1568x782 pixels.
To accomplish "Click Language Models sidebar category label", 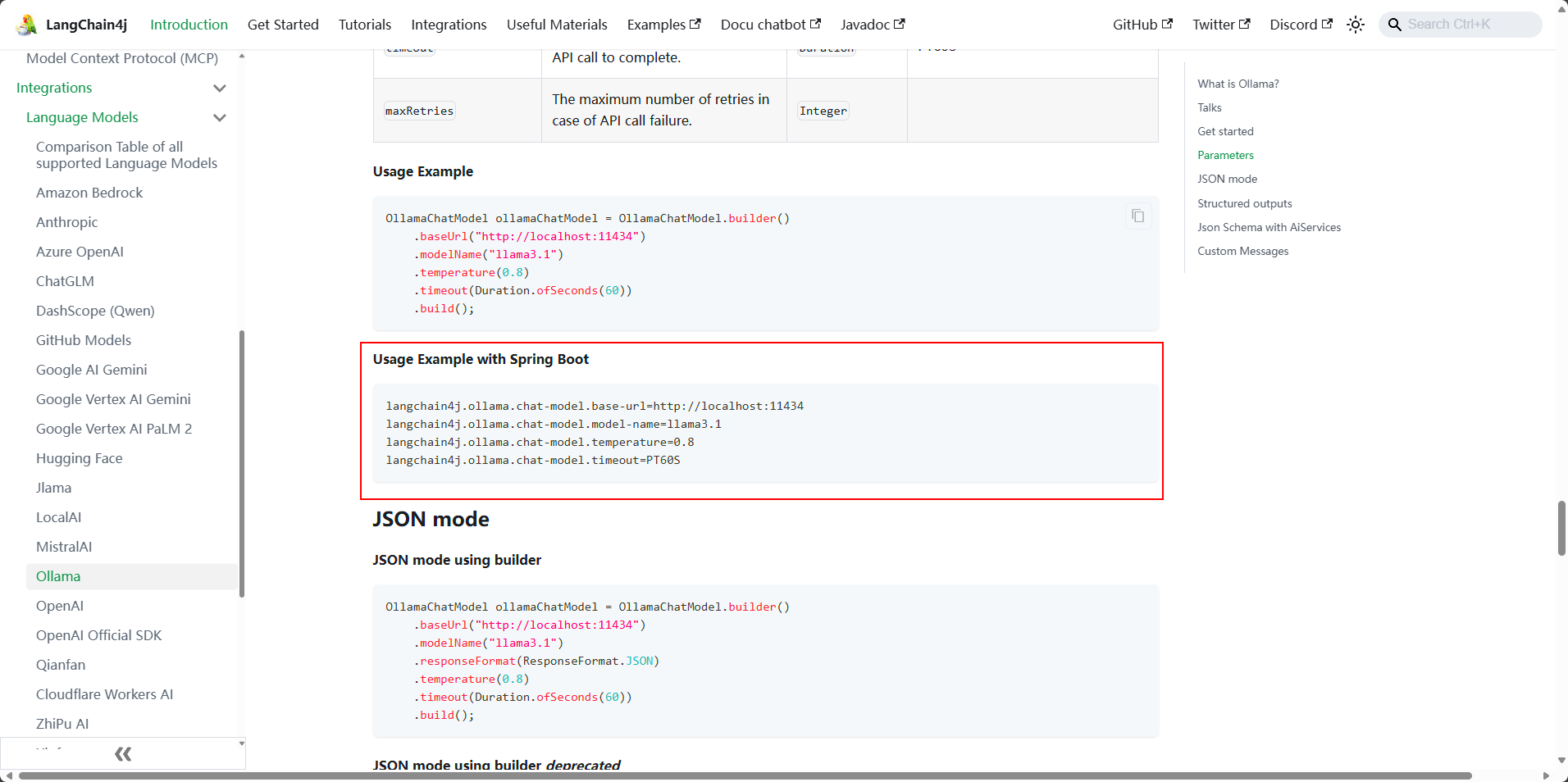I will (82, 117).
